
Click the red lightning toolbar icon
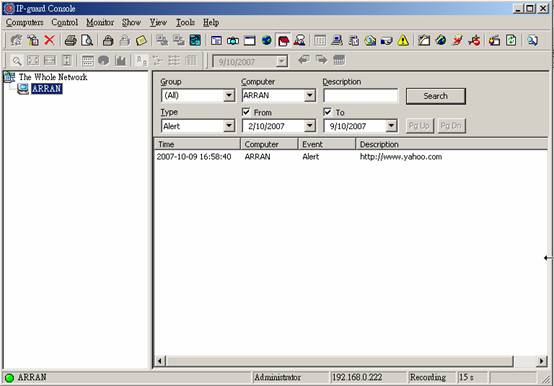tap(457, 40)
